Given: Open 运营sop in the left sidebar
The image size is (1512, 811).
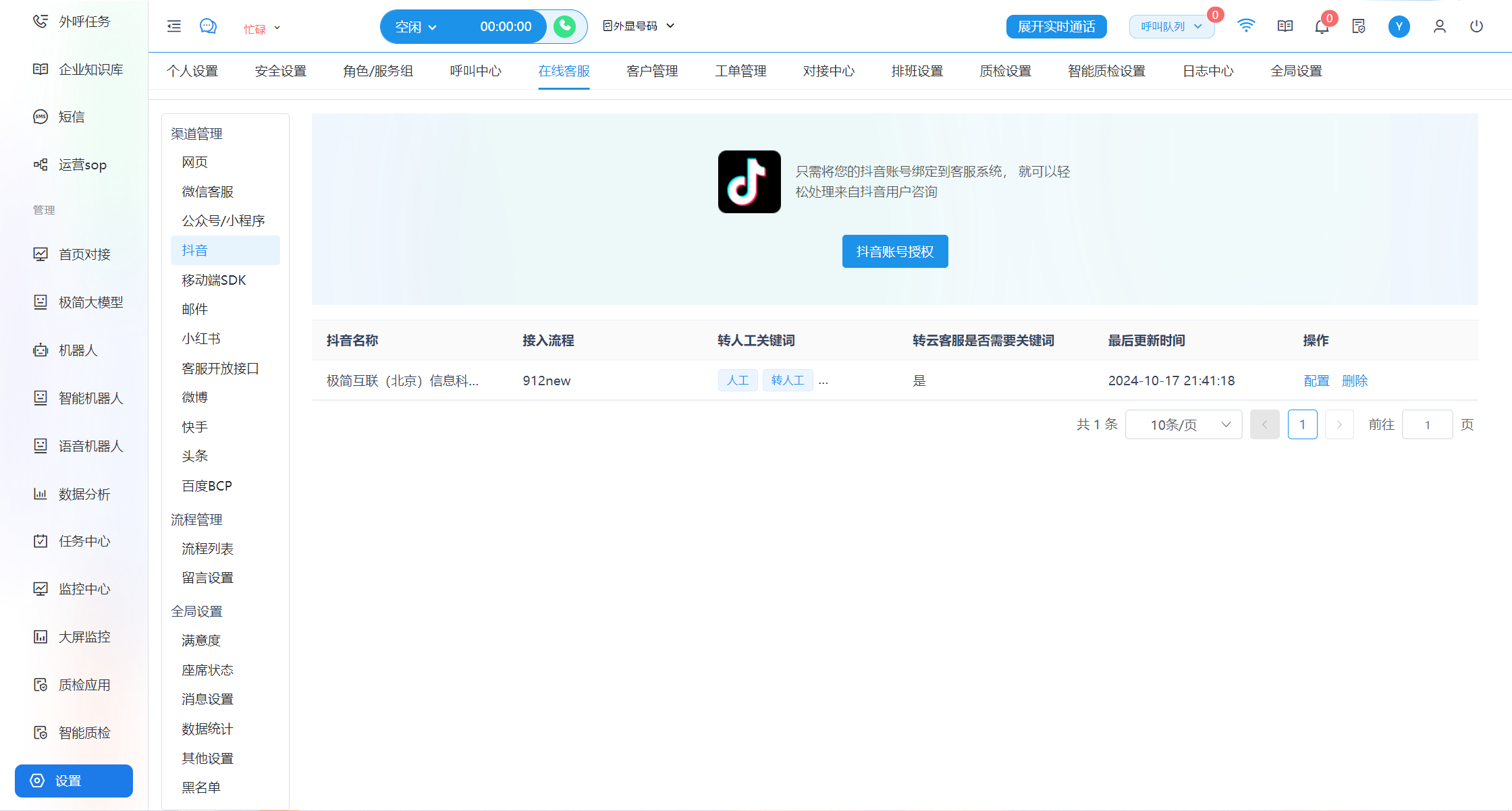Looking at the screenshot, I should pos(70,165).
